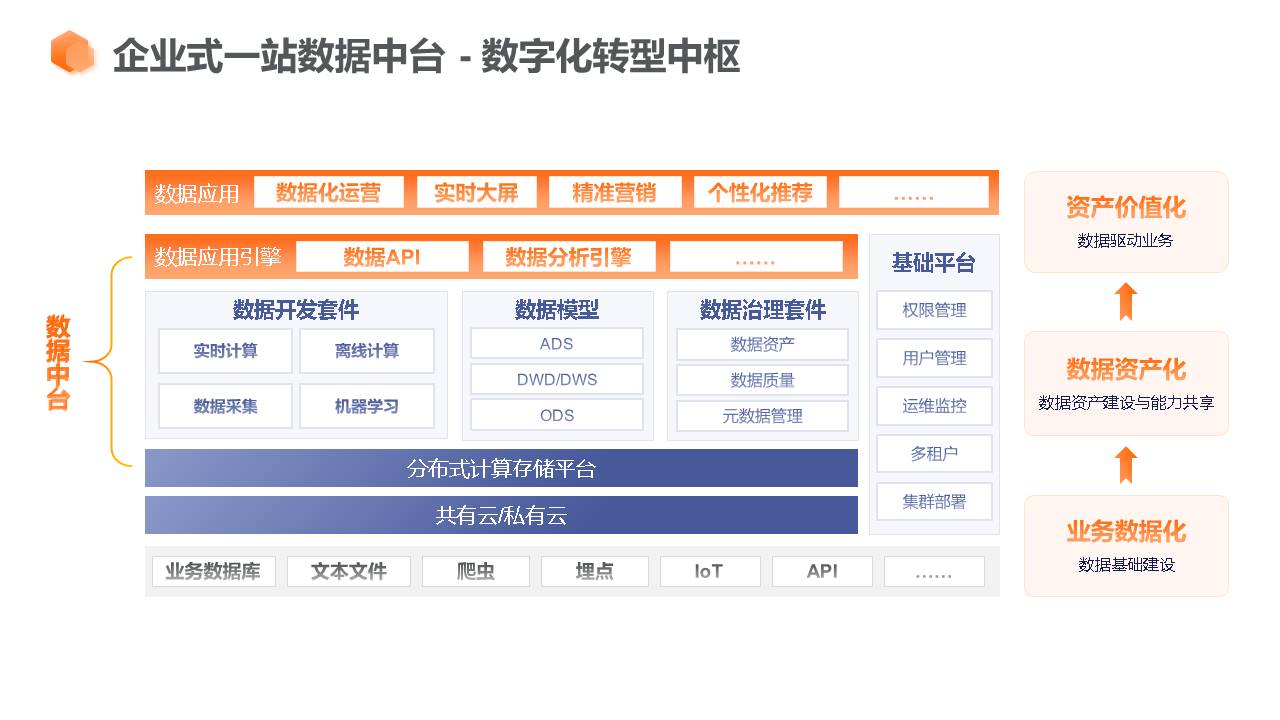The width and height of the screenshot is (1280, 720).
Task: Select the 权限管理 box
Action: point(934,310)
